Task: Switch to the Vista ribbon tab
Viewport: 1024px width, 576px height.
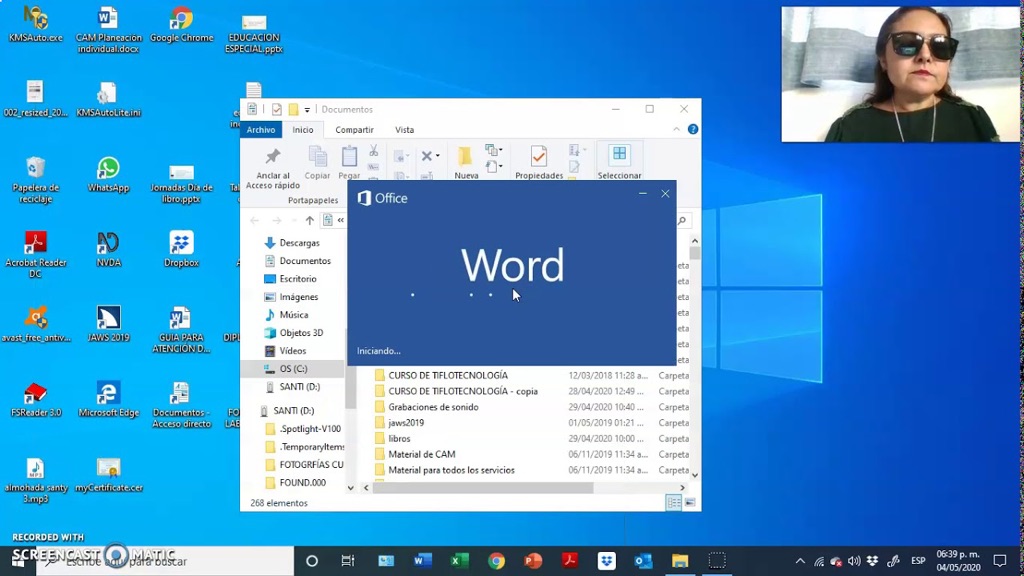Action: (x=404, y=129)
